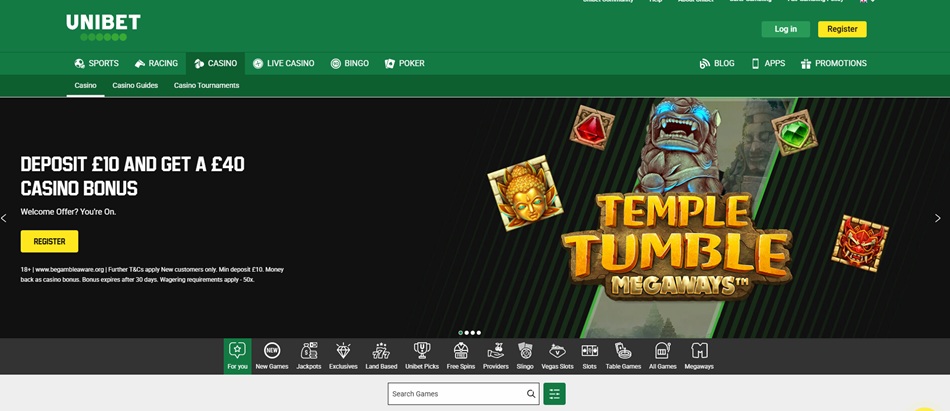This screenshot has width=950, height=411.
Task: Show the previous banner slide arrow
Action: pos(4,218)
